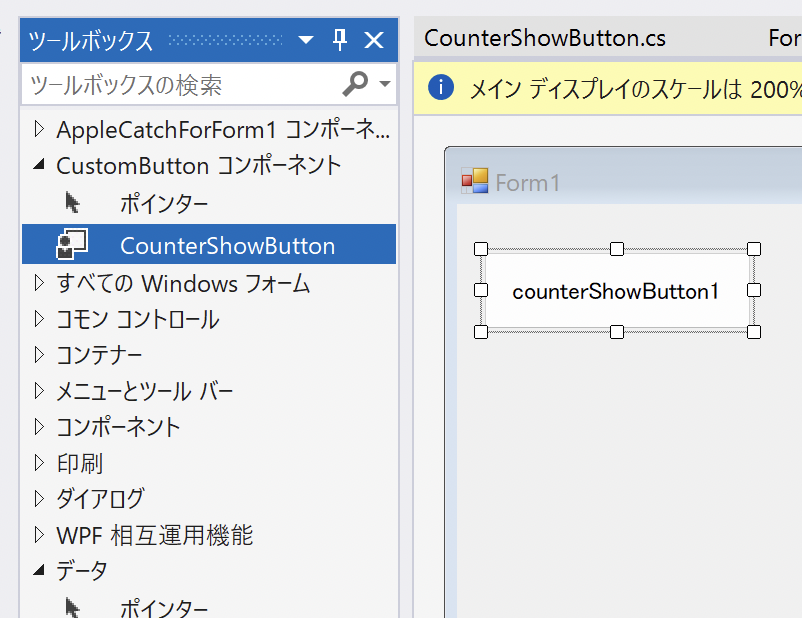Expand the コモン コントロール group
This screenshot has width=802, height=618.
(39, 319)
